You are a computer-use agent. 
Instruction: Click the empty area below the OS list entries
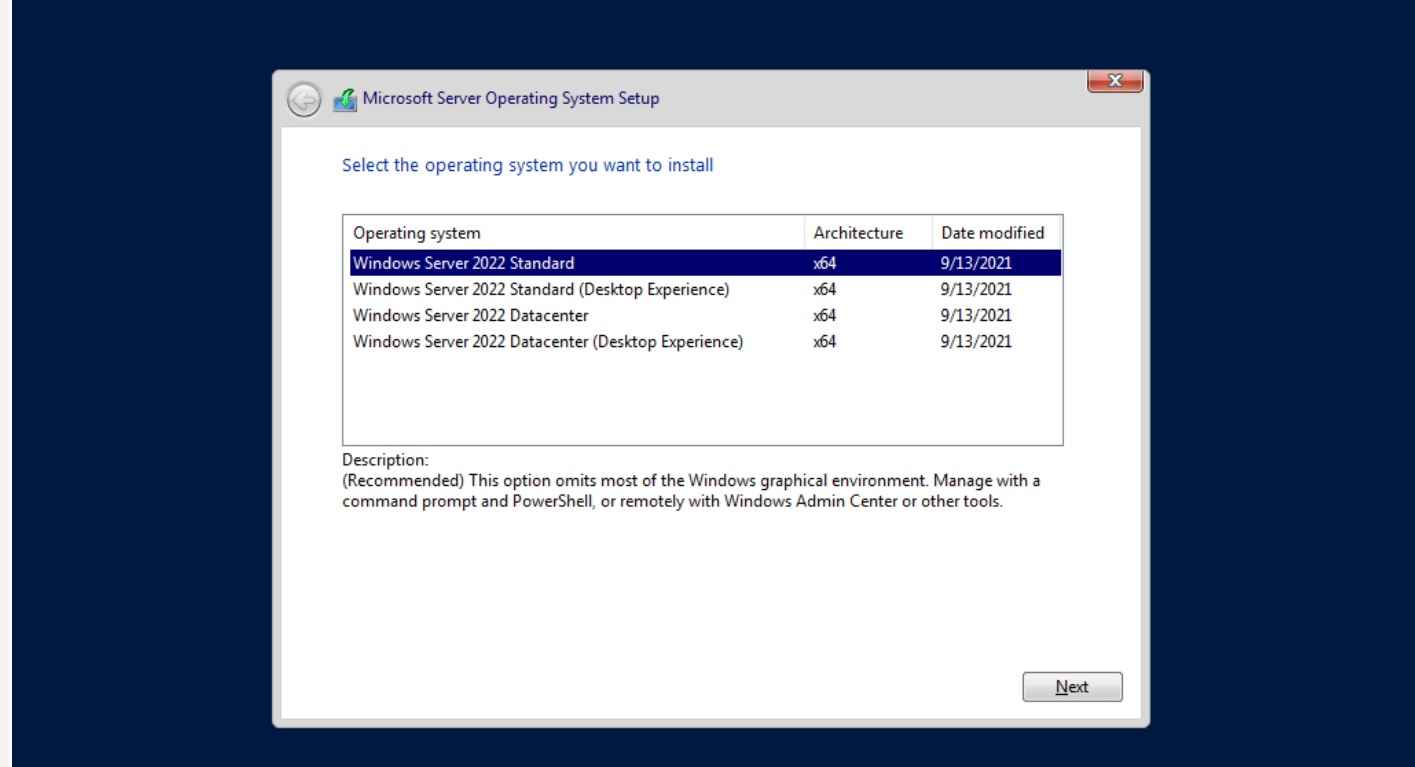700,400
